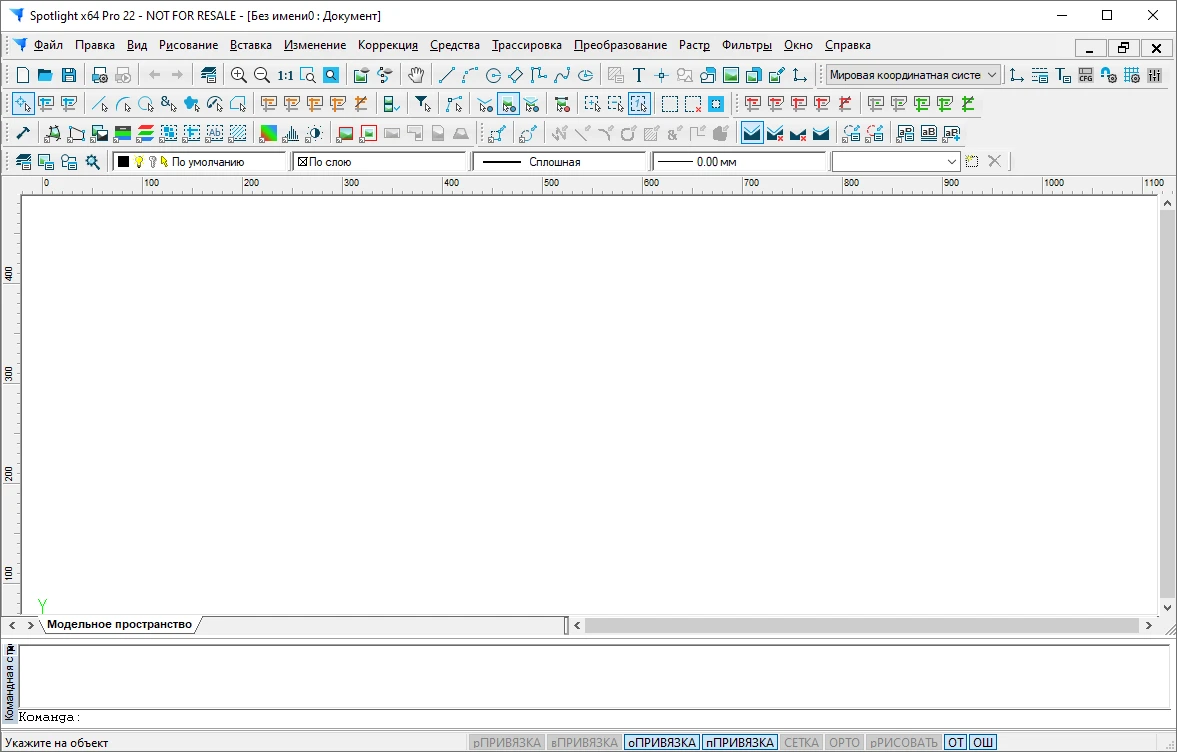This screenshot has width=1177, height=752.
Task: Click the funnel filter selection icon
Action: [x=422, y=104]
